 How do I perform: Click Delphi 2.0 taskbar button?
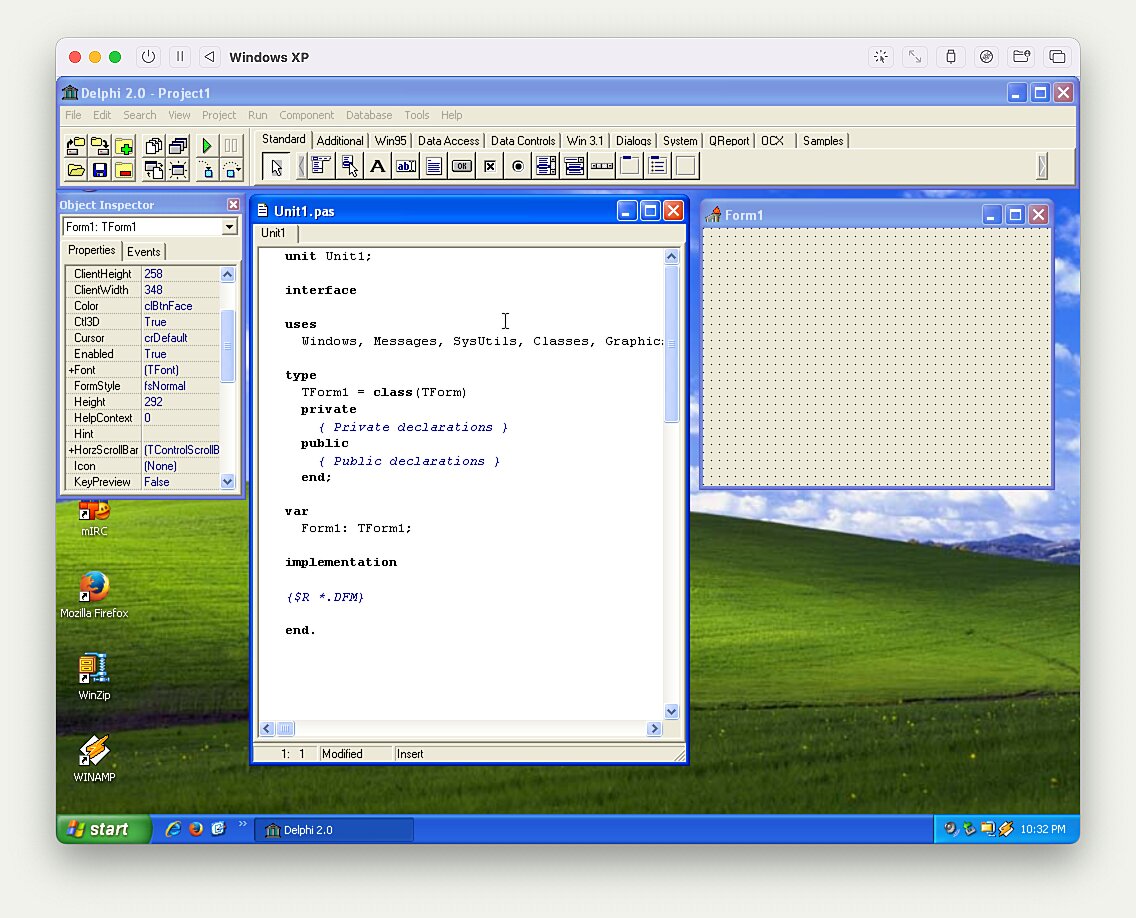click(x=334, y=830)
